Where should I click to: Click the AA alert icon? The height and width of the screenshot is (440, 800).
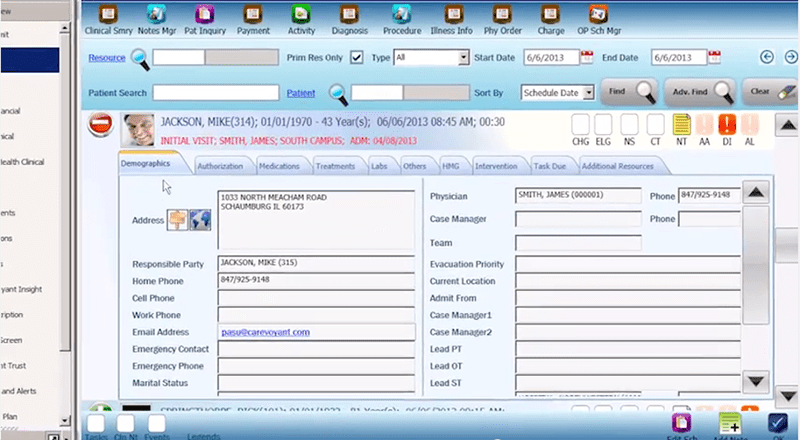(x=704, y=124)
